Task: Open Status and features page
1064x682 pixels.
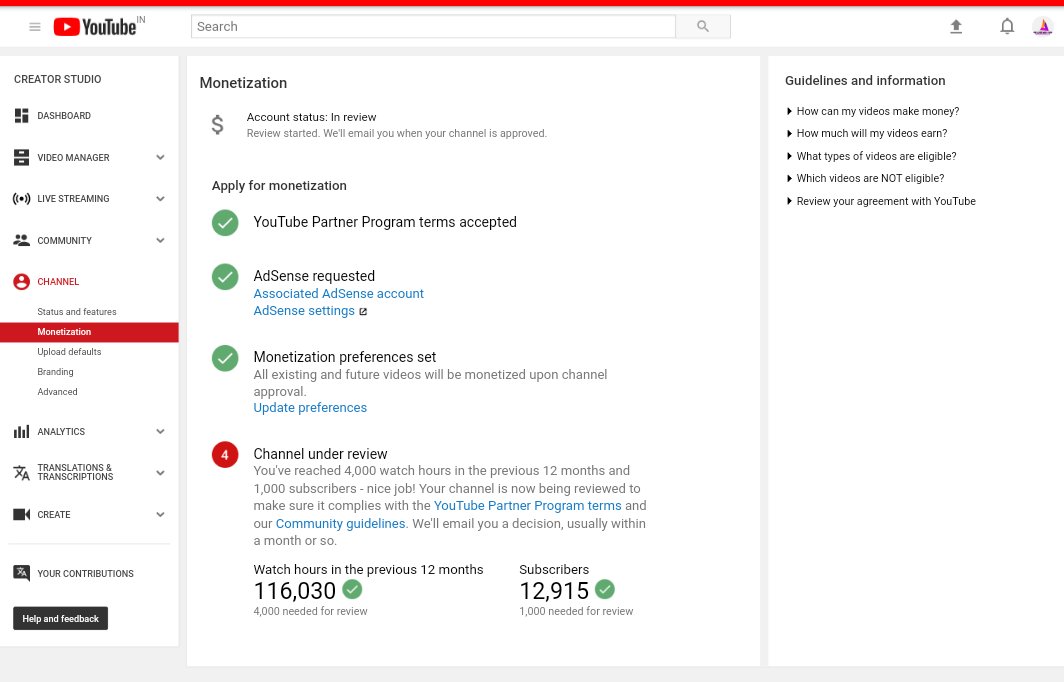Action: (x=77, y=312)
